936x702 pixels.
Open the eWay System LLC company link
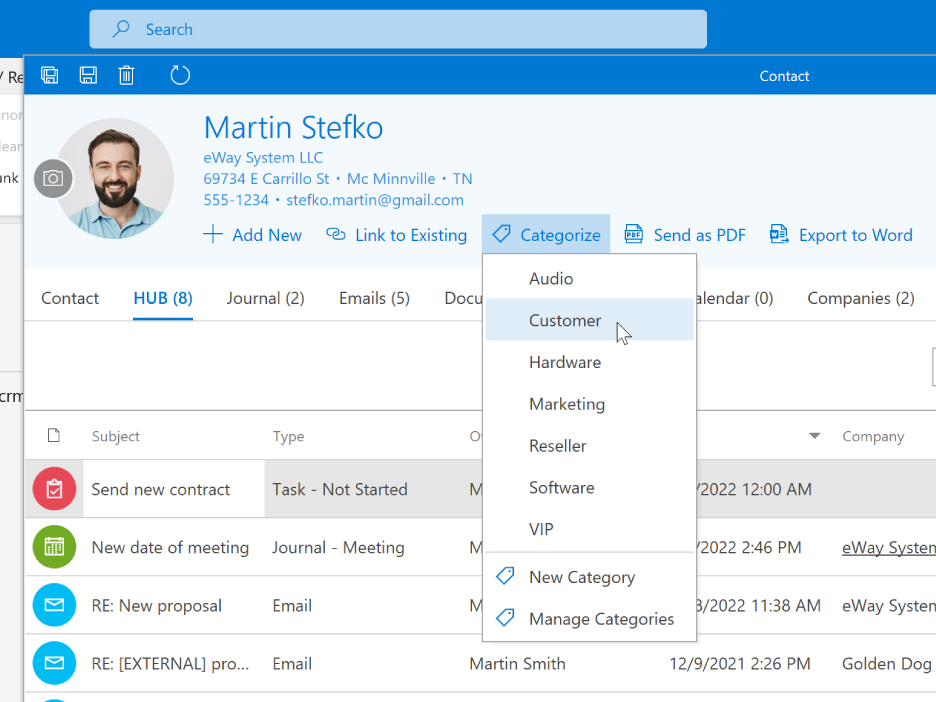tap(263, 158)
